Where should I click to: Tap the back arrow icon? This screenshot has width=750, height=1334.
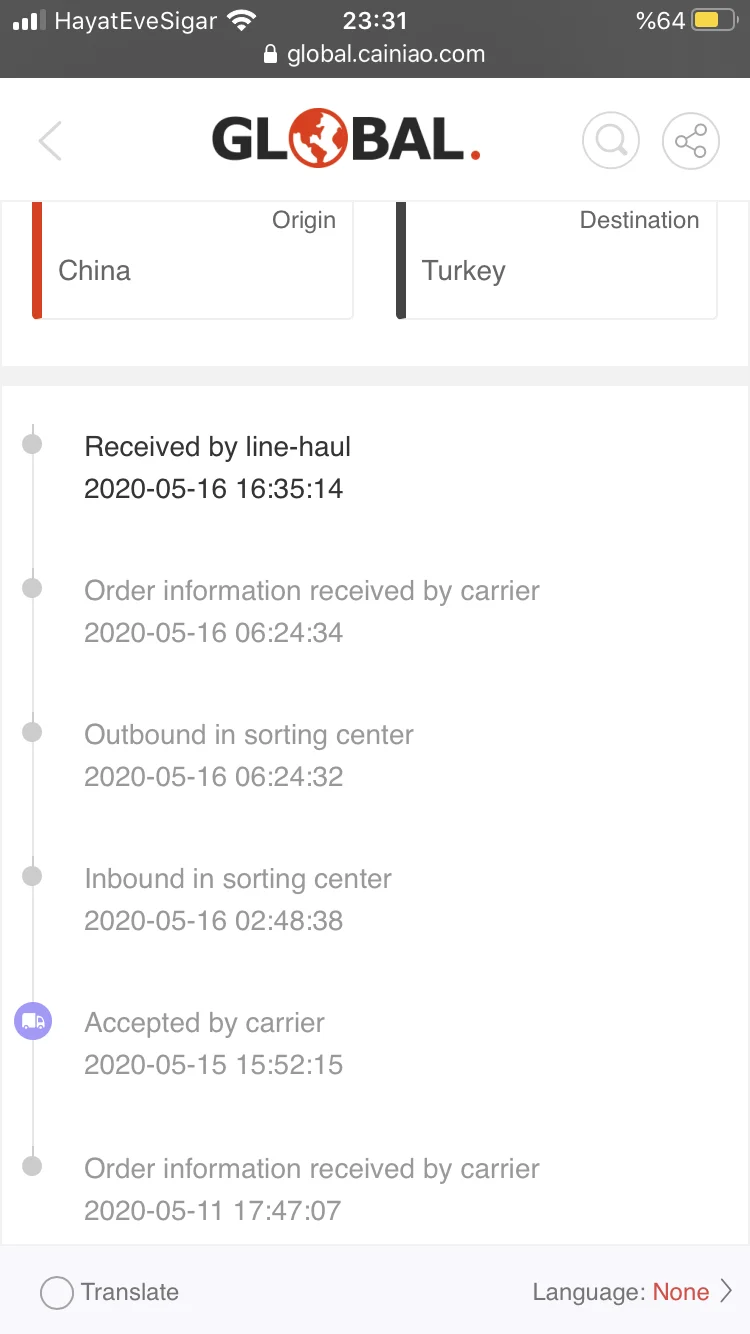tap(51, 141)
